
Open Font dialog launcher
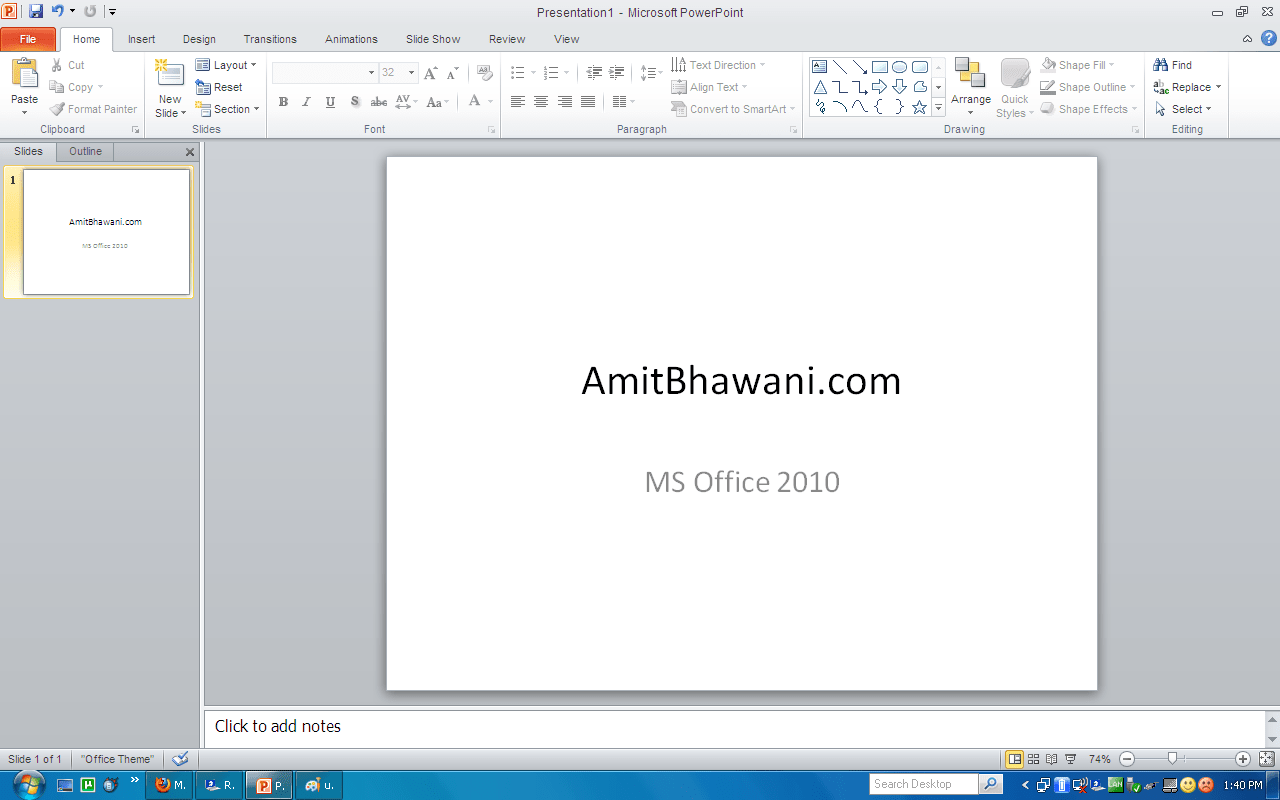(491, 130)
